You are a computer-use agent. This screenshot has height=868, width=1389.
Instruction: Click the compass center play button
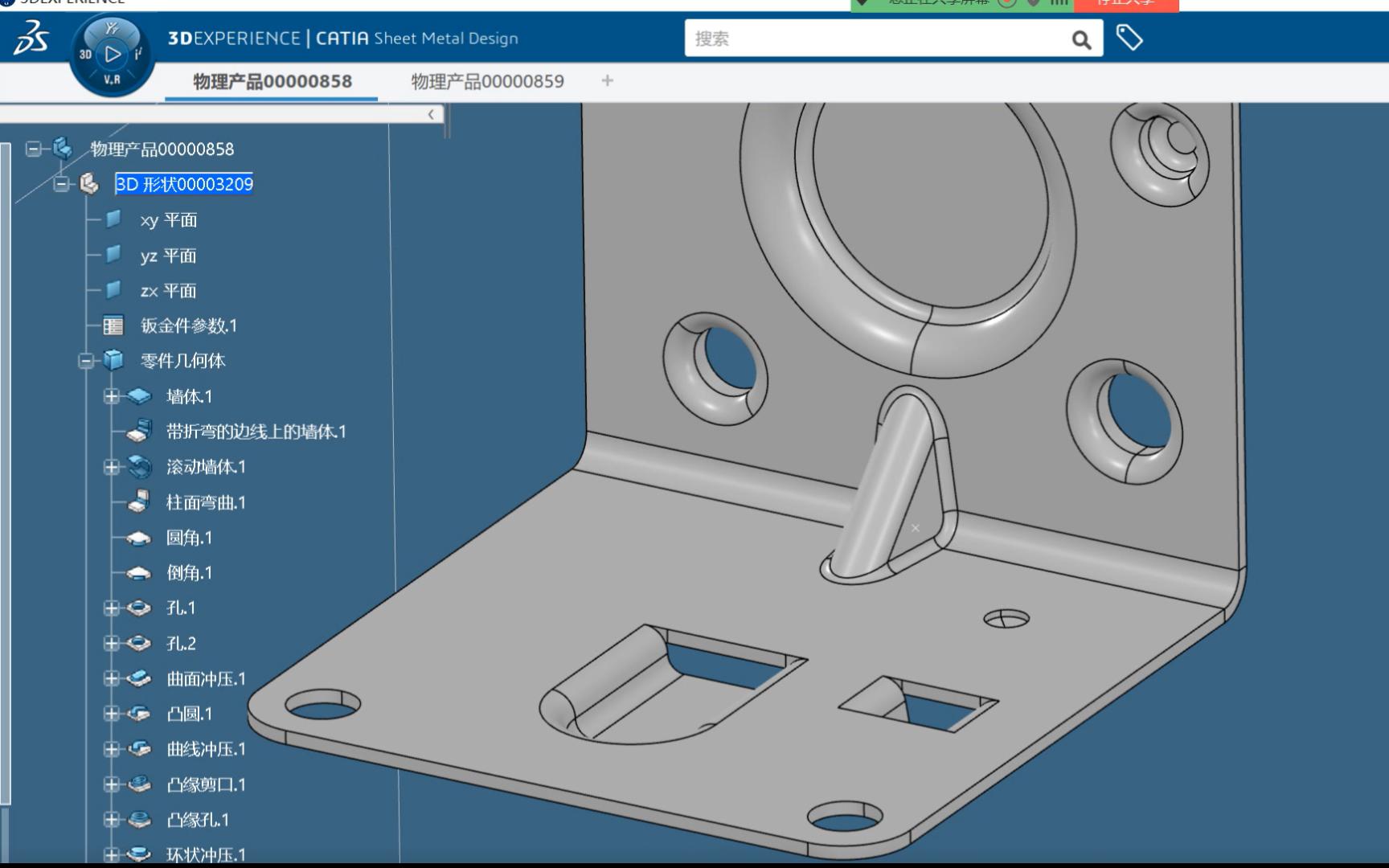tap(113, 55)
